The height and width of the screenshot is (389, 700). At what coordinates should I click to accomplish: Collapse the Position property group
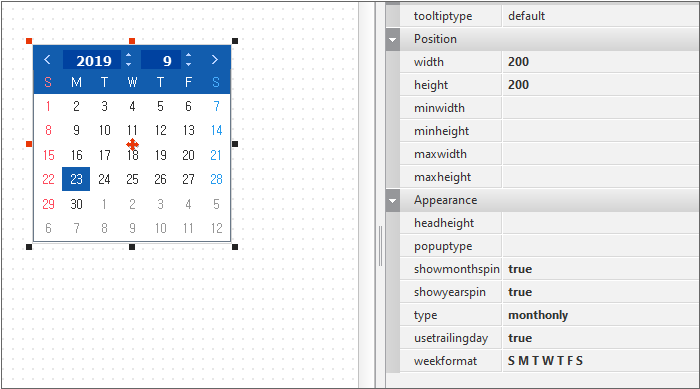[x=392, y=39]
